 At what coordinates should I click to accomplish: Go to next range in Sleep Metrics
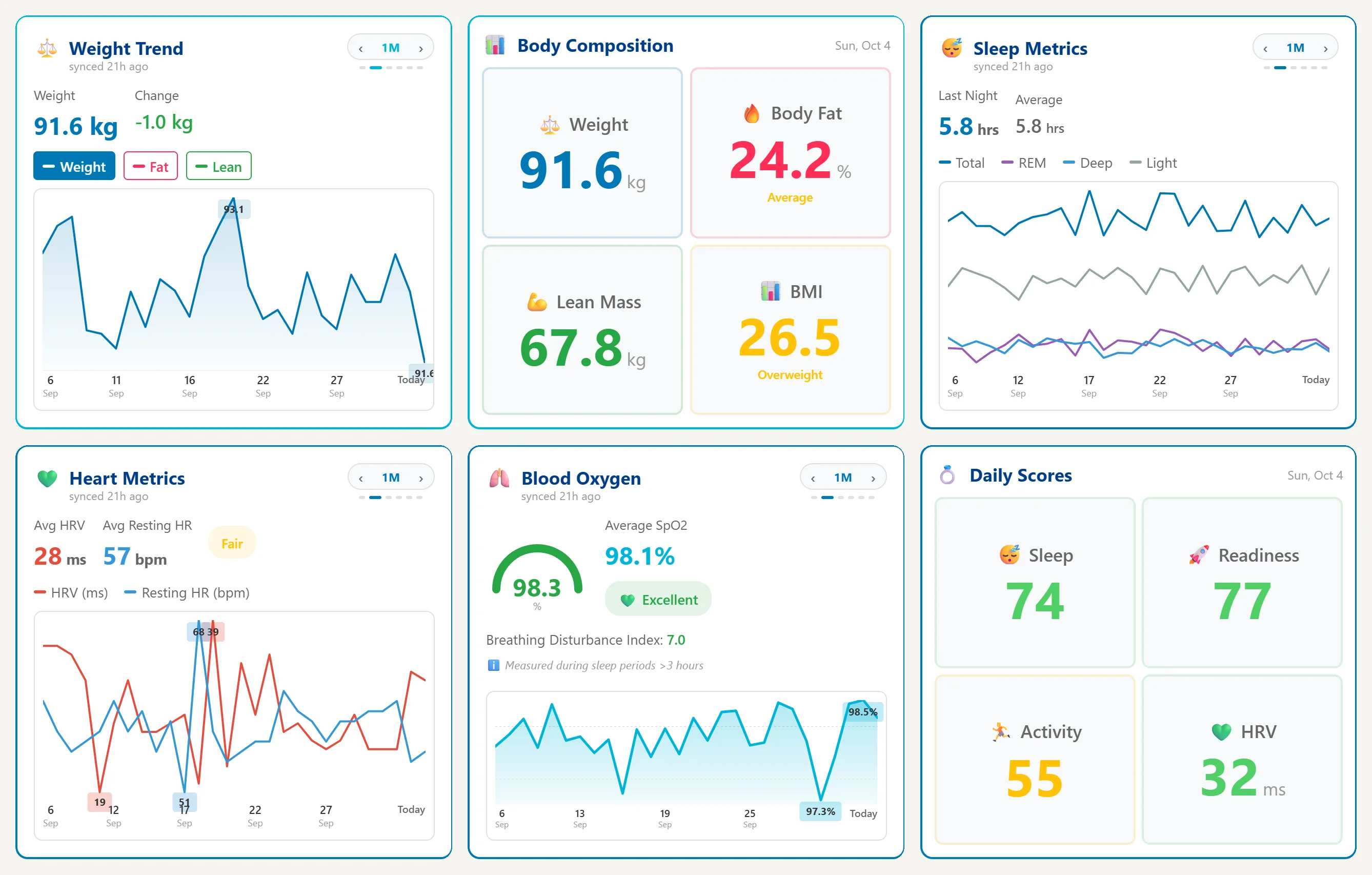pos(1326,48)
